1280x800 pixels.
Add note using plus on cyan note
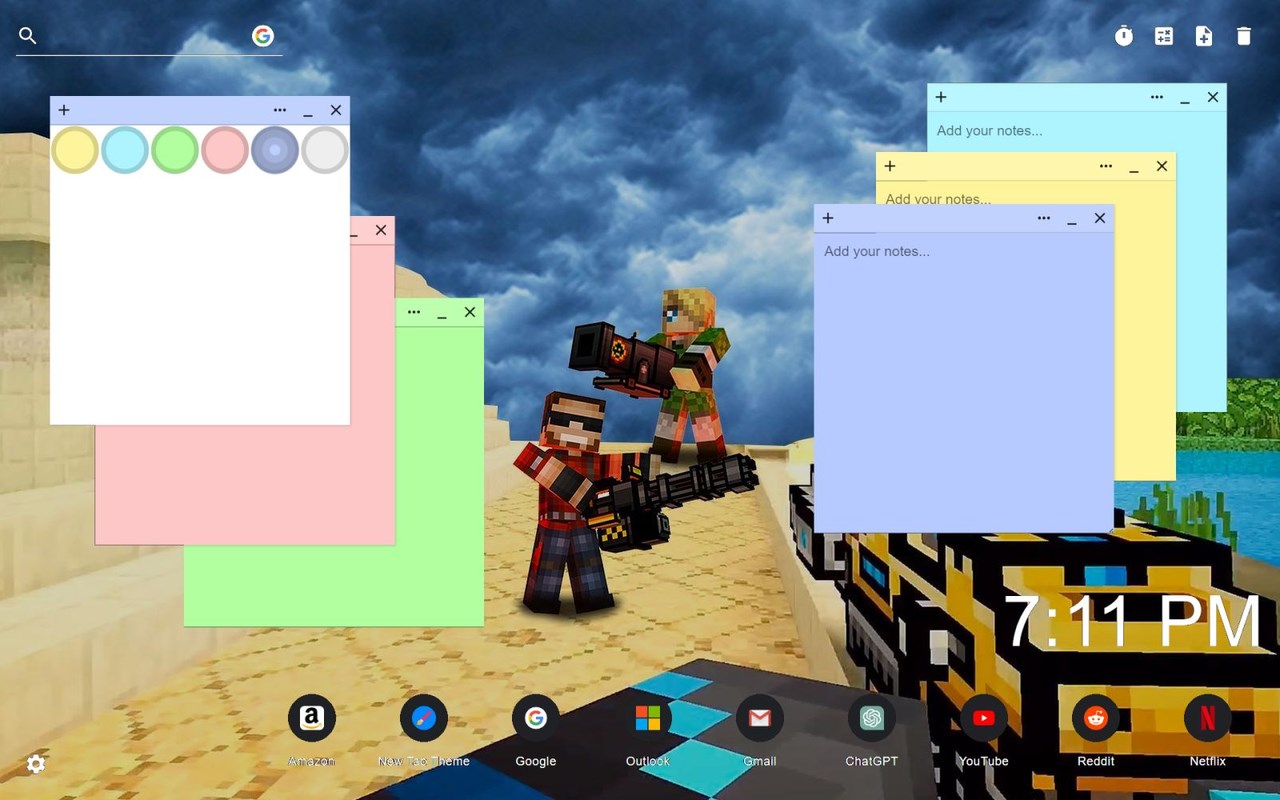(x=941, y=97)
